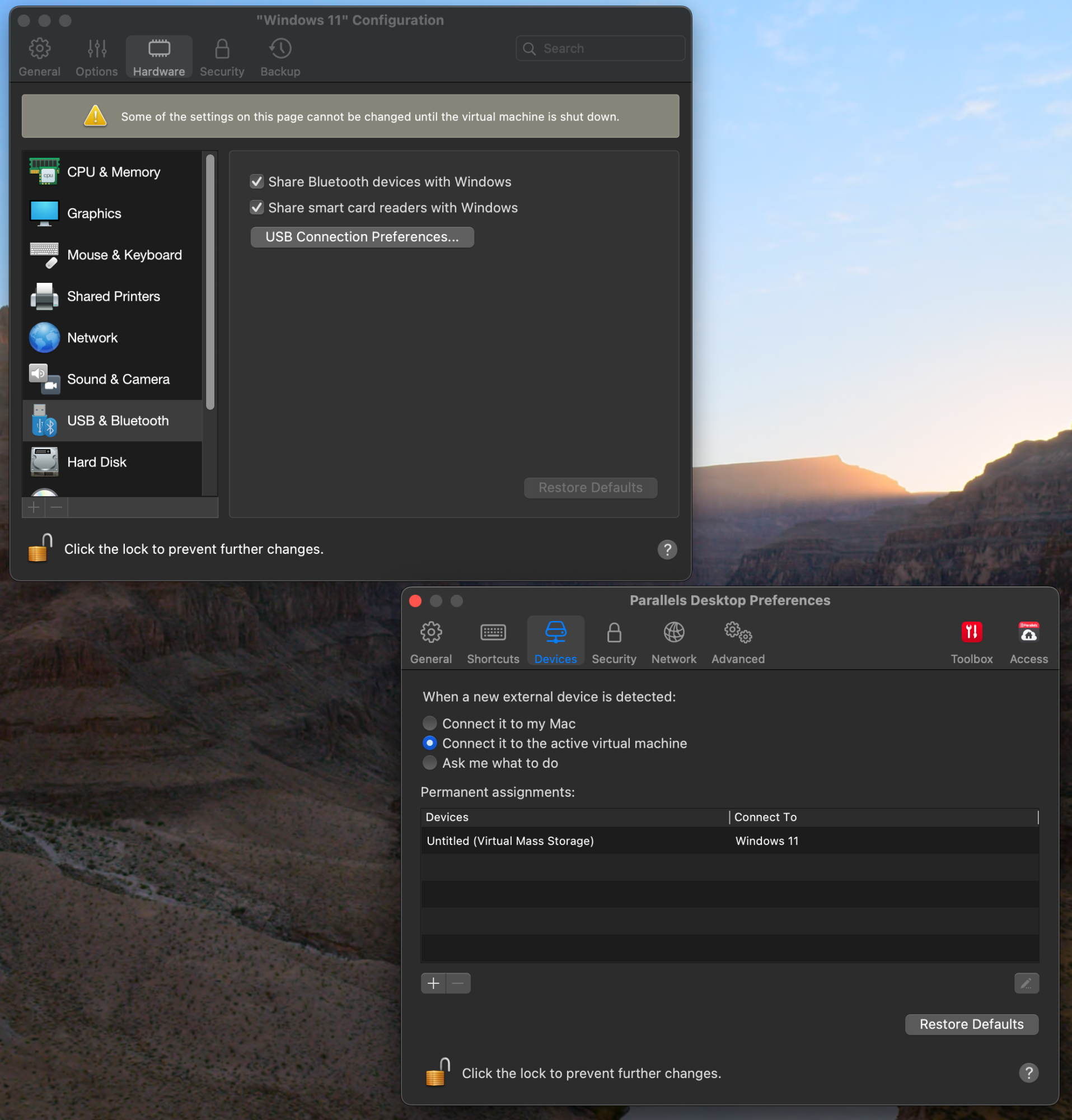Select Graphics in hardware list

pyautogui.click(x=113, y=213)
